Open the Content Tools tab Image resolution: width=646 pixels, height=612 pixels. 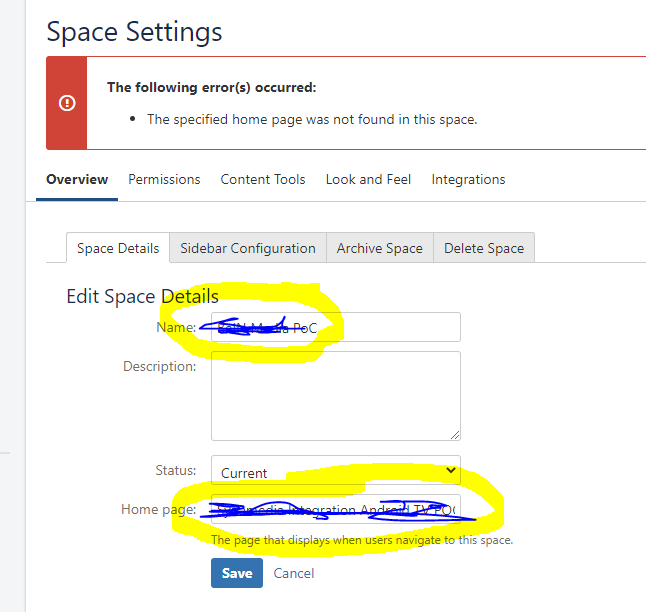click(263, 179)
